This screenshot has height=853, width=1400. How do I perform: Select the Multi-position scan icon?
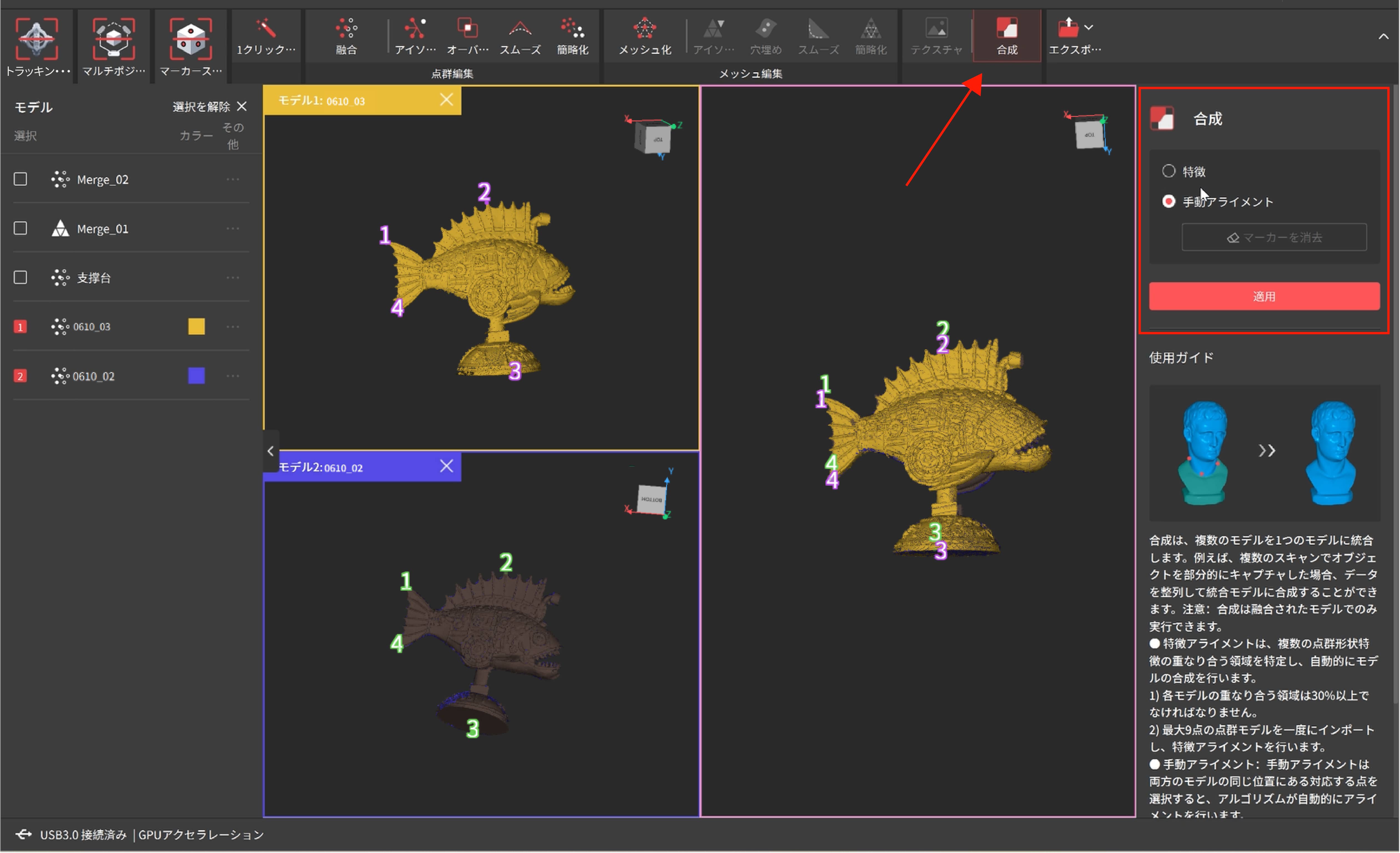[x=114, y=39]
